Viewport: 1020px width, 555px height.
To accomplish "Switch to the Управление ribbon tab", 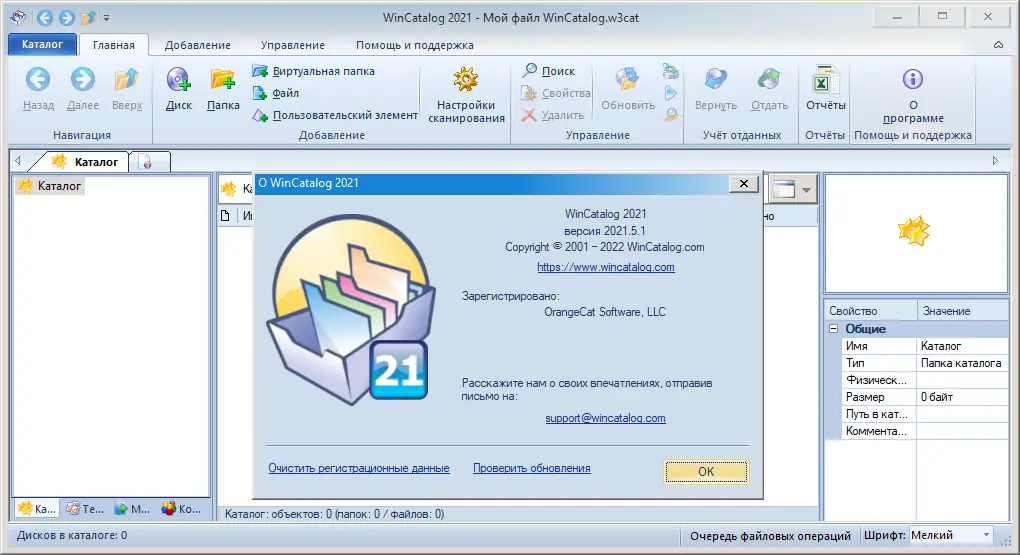I will (293, 45).
